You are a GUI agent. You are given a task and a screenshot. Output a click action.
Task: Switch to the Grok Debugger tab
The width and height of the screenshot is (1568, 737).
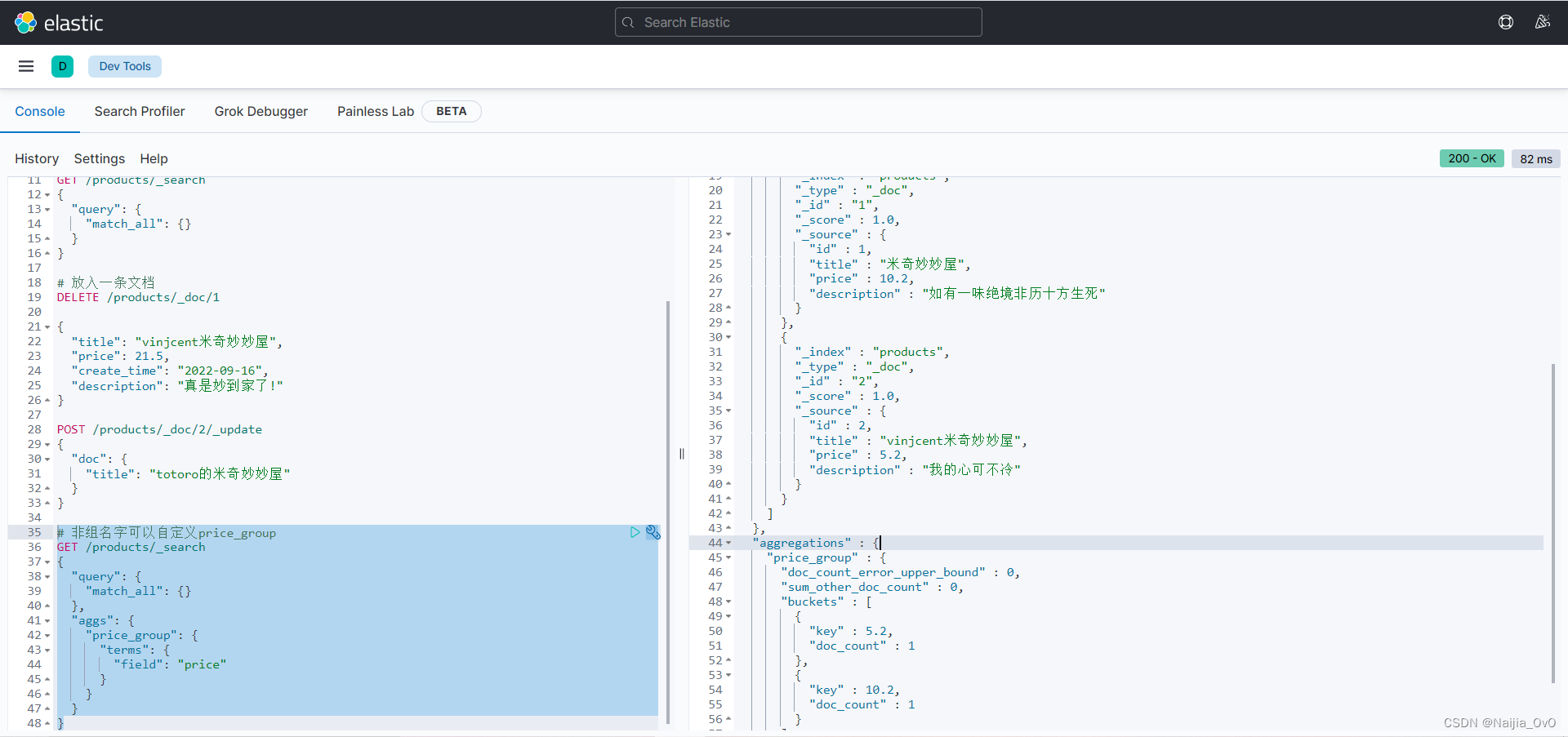261,111
